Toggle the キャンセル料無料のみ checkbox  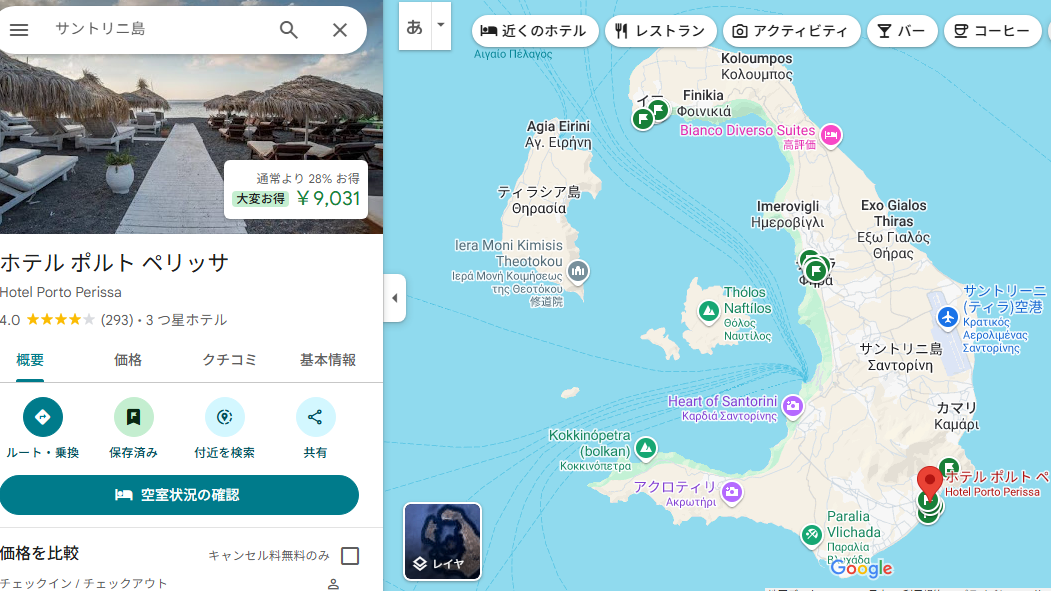click(x=350, y=555)
